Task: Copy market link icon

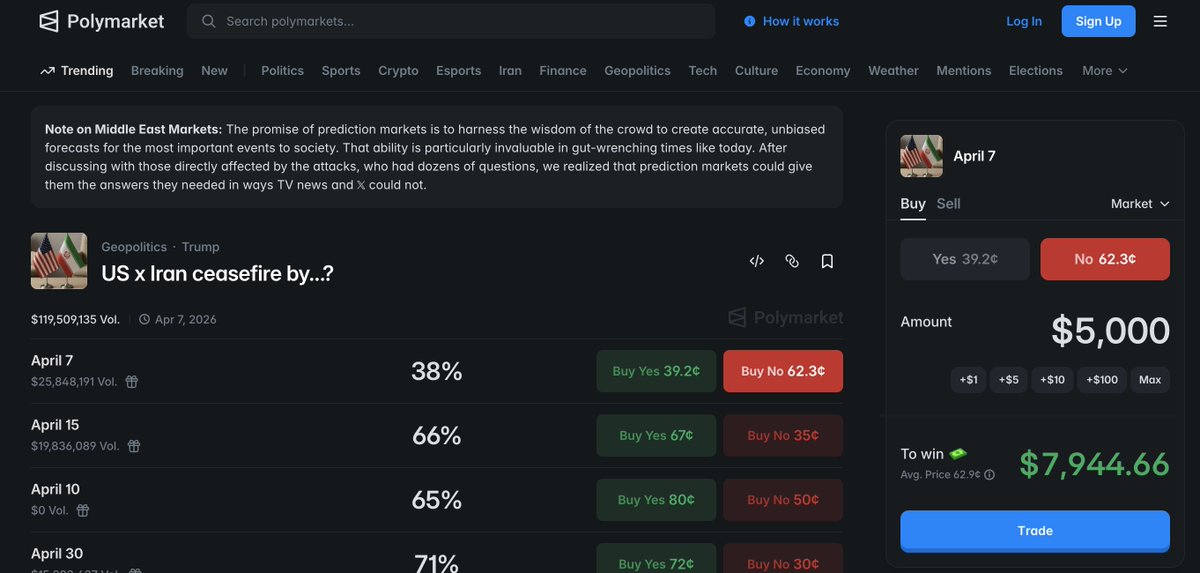Action: pyautogui.click(x=792, y=261)
